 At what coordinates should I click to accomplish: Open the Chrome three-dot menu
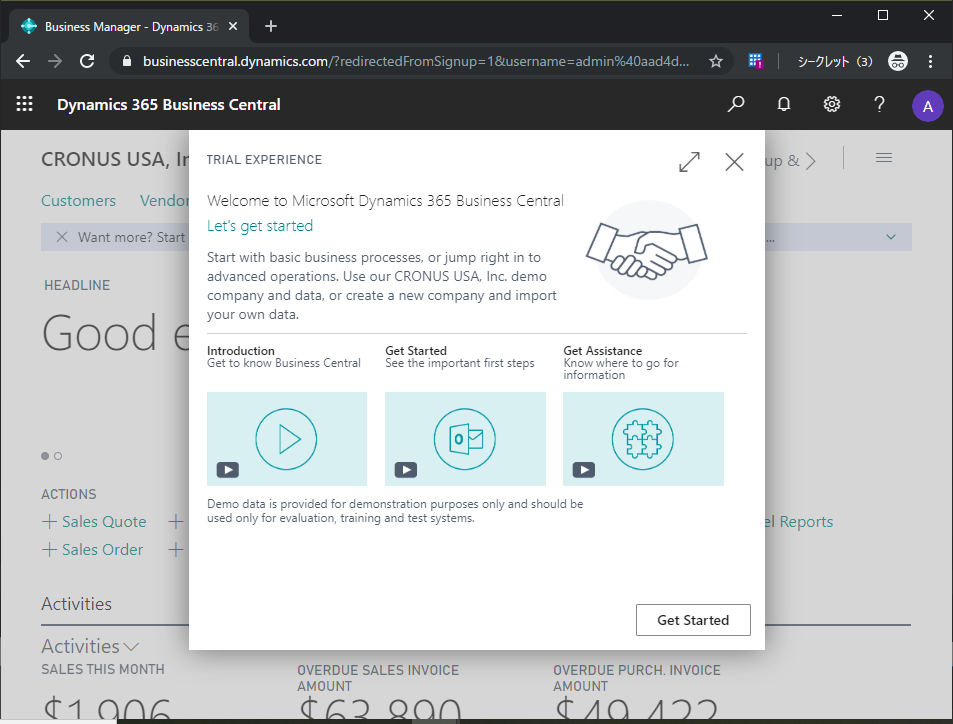[930, 61]
